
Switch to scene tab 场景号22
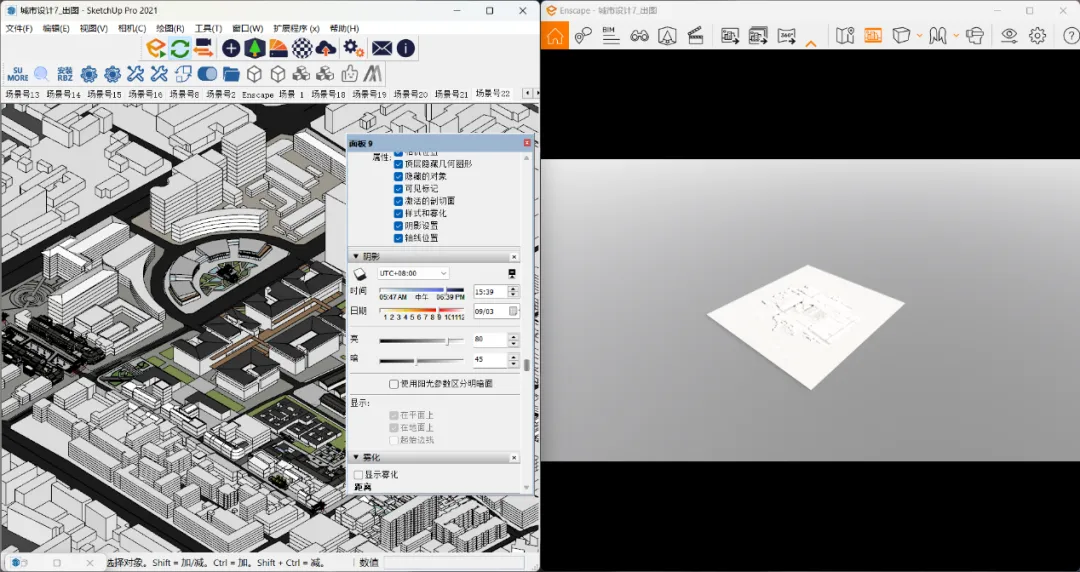pos(493,94)
